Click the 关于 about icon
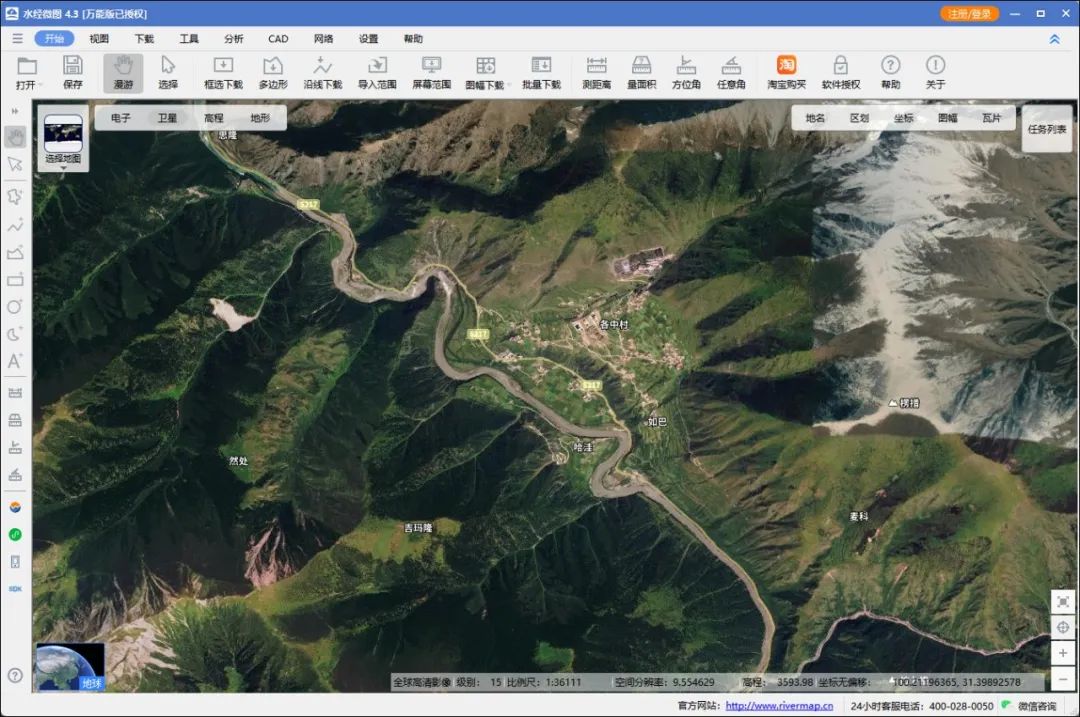The width and height of the screenshot is (1080, 717). [935, 72]
